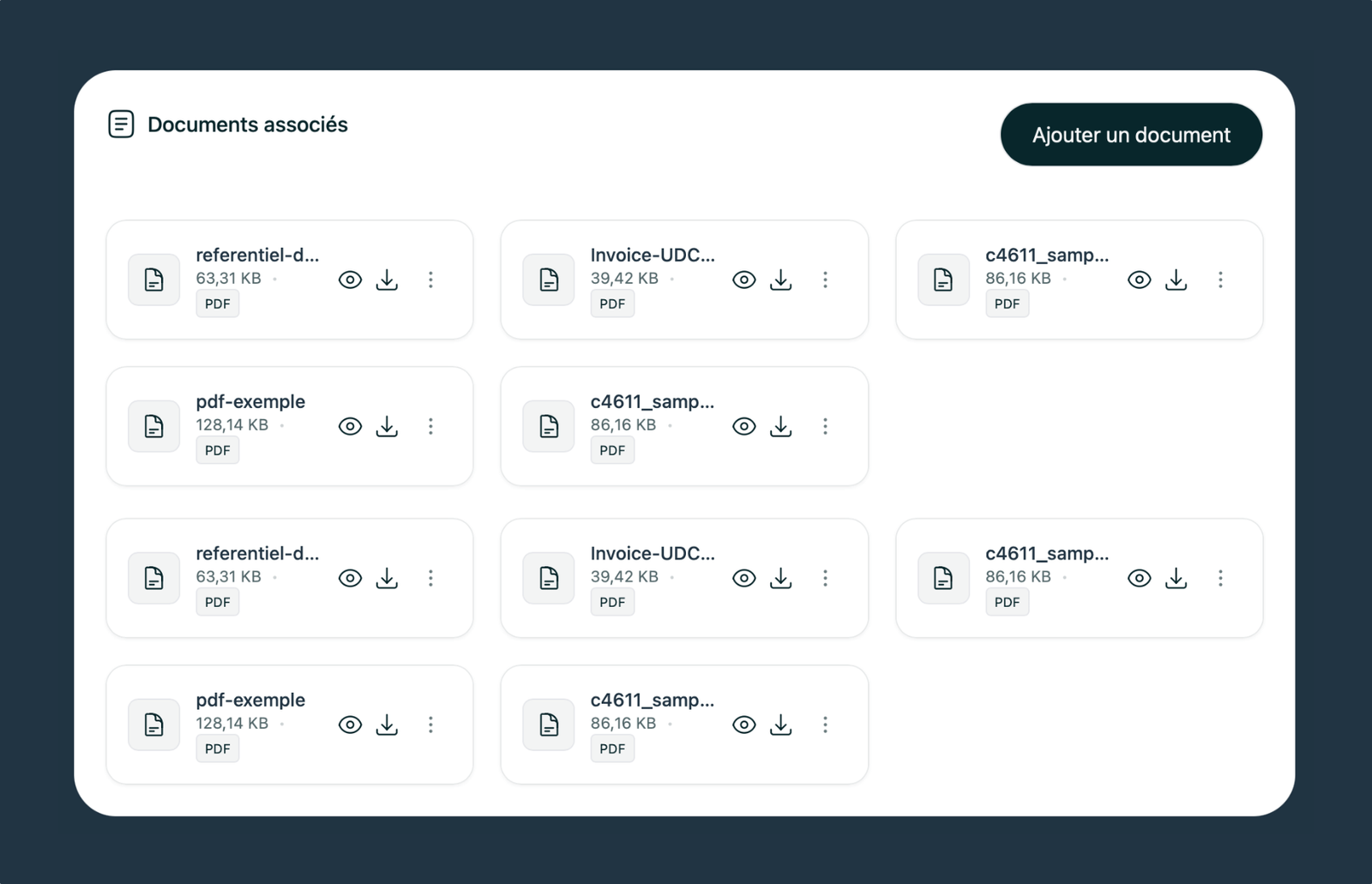Click the Documents associés section title
The height and width of the screenshot is (884, 1372).
(247, 124)
